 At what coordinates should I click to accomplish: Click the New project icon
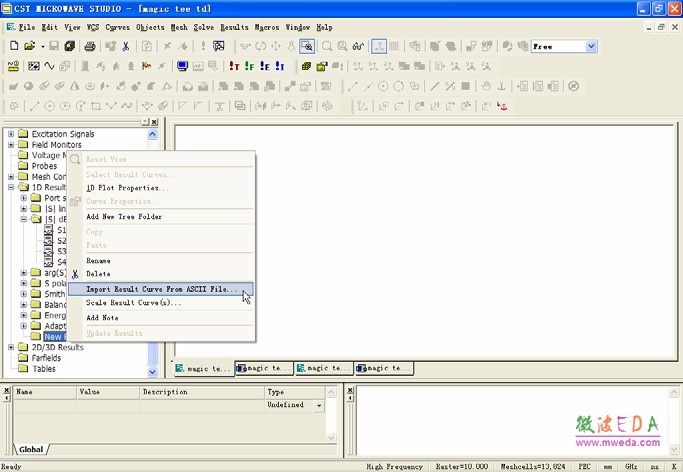tap(14, 46)
